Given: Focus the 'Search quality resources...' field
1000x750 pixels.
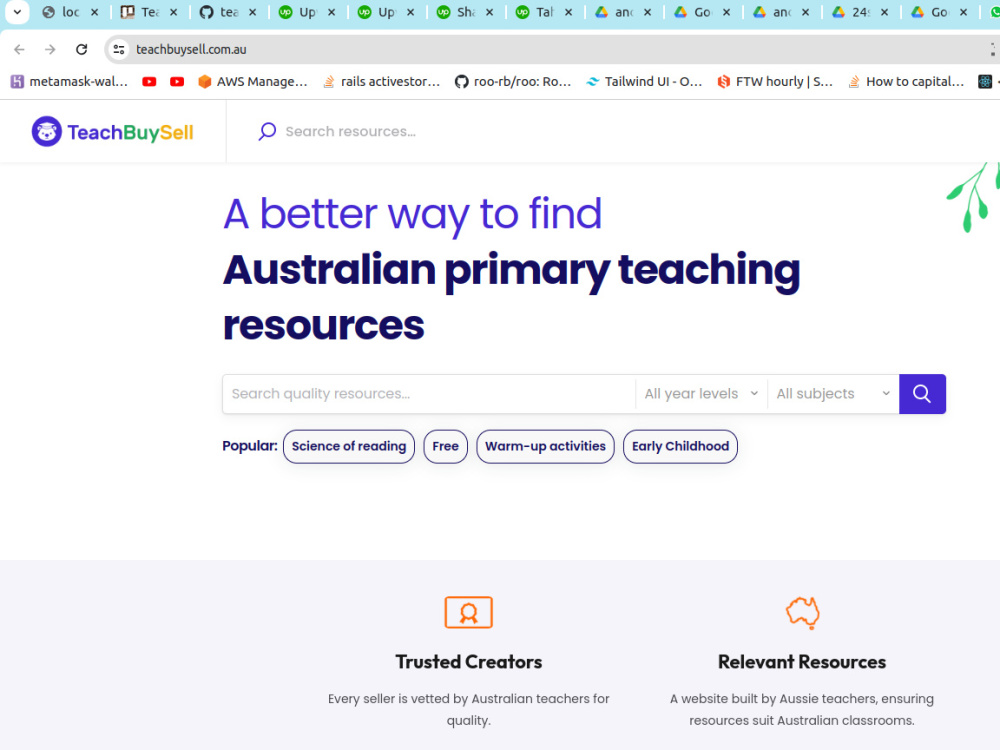Looking at the screenshot, I should (x=429, y=393).
